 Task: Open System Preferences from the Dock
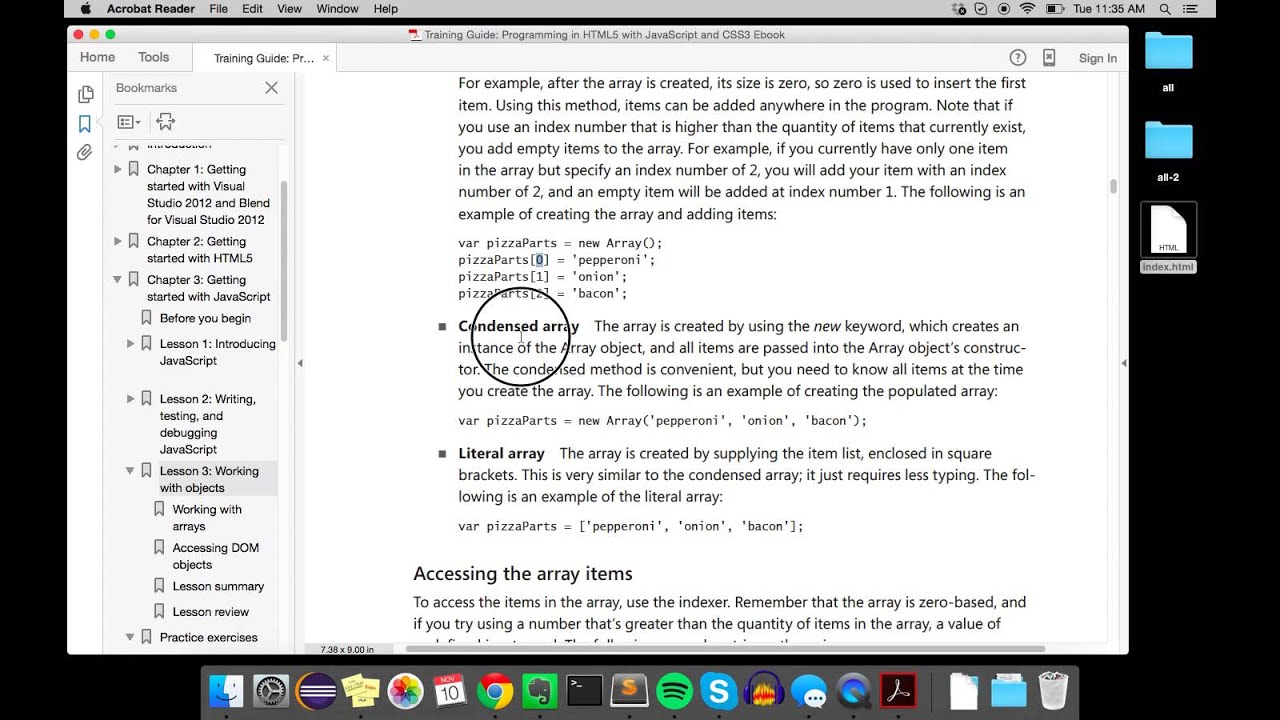(x=272, y=690)
